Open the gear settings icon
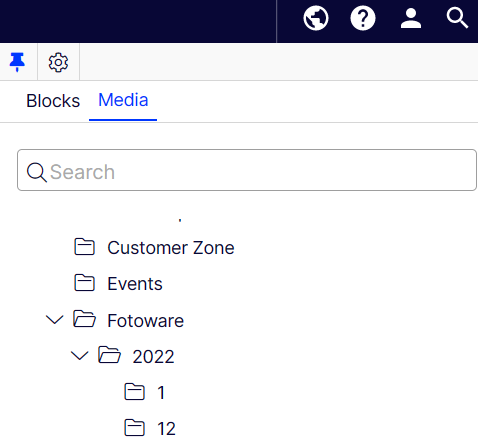Viewport: 478px width, 448px height. [58, 62]
